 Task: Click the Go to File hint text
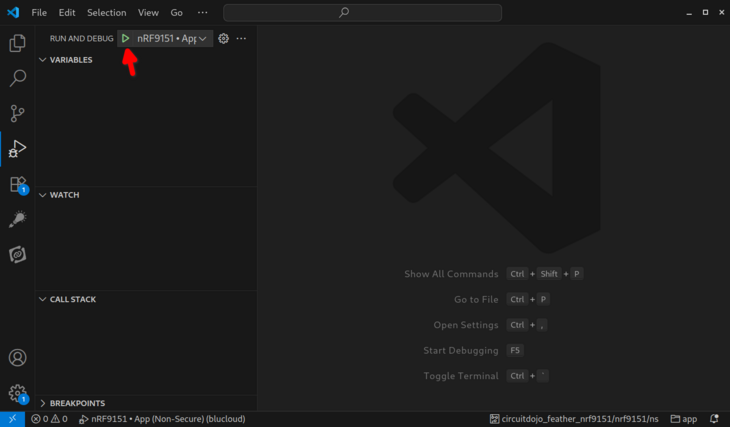tap(476, 299)
